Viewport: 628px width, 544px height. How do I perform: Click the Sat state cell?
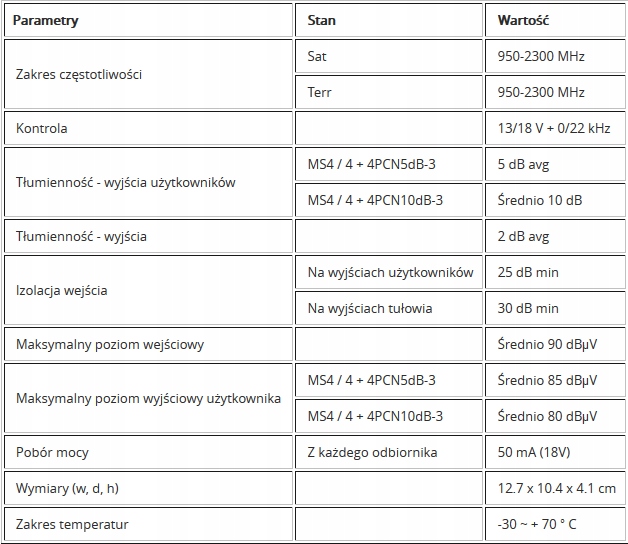317,56
